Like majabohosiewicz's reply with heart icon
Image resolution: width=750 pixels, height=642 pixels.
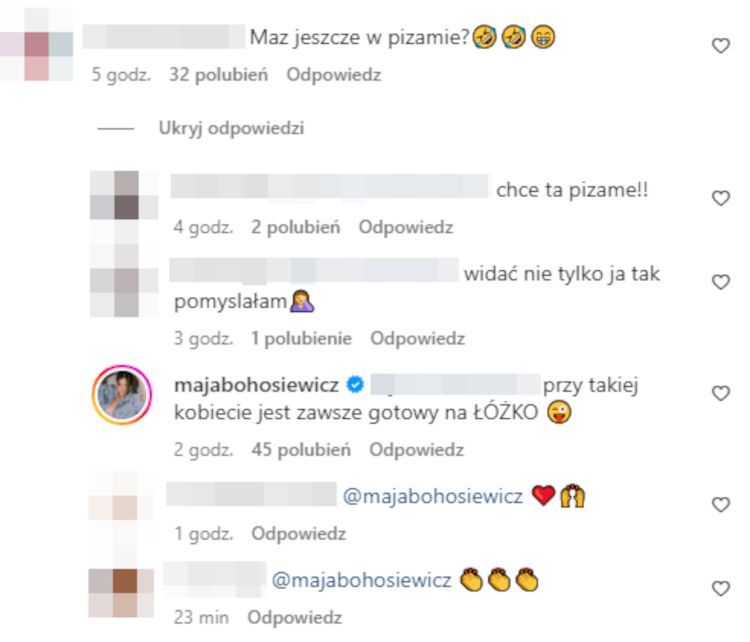pos(720,393)
